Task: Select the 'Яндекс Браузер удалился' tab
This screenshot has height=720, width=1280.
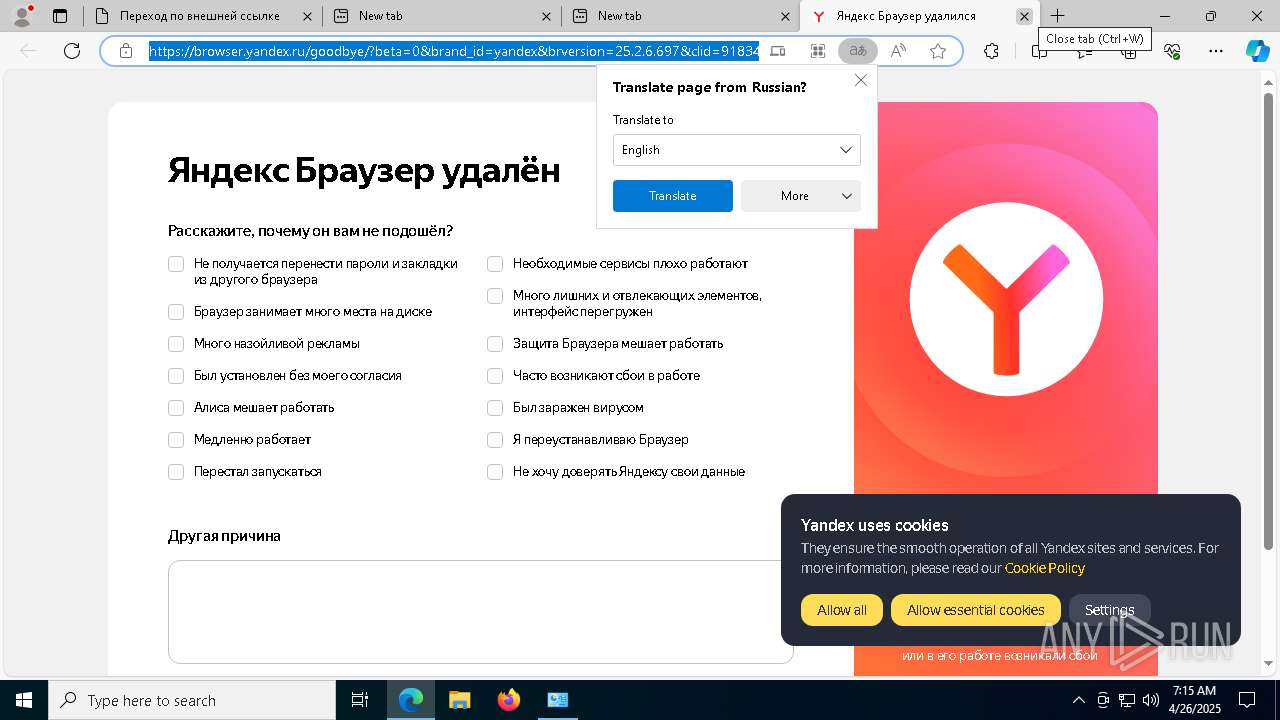Action: coord(920,16)
